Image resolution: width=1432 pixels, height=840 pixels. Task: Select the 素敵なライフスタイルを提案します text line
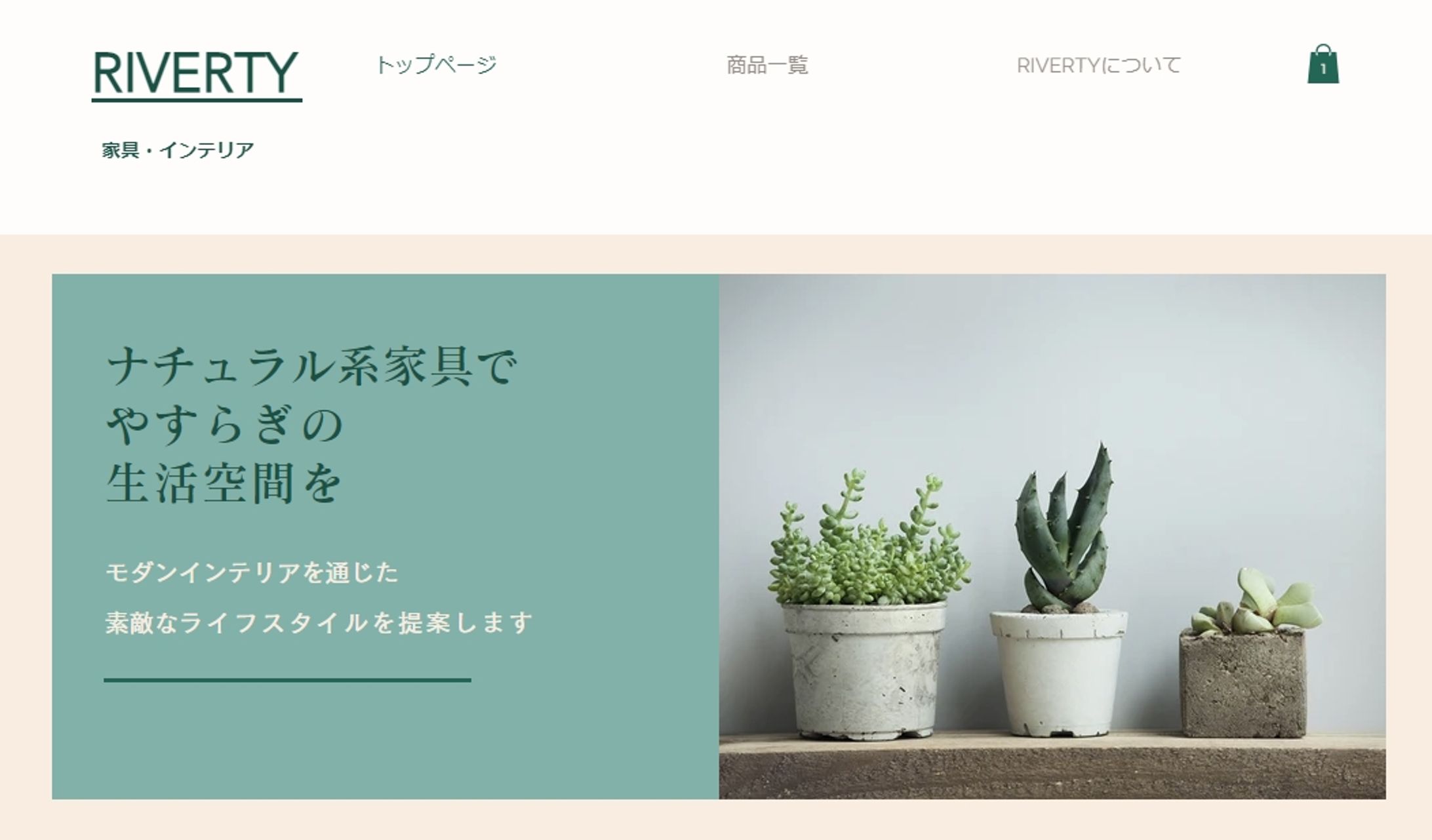(319, 622)
